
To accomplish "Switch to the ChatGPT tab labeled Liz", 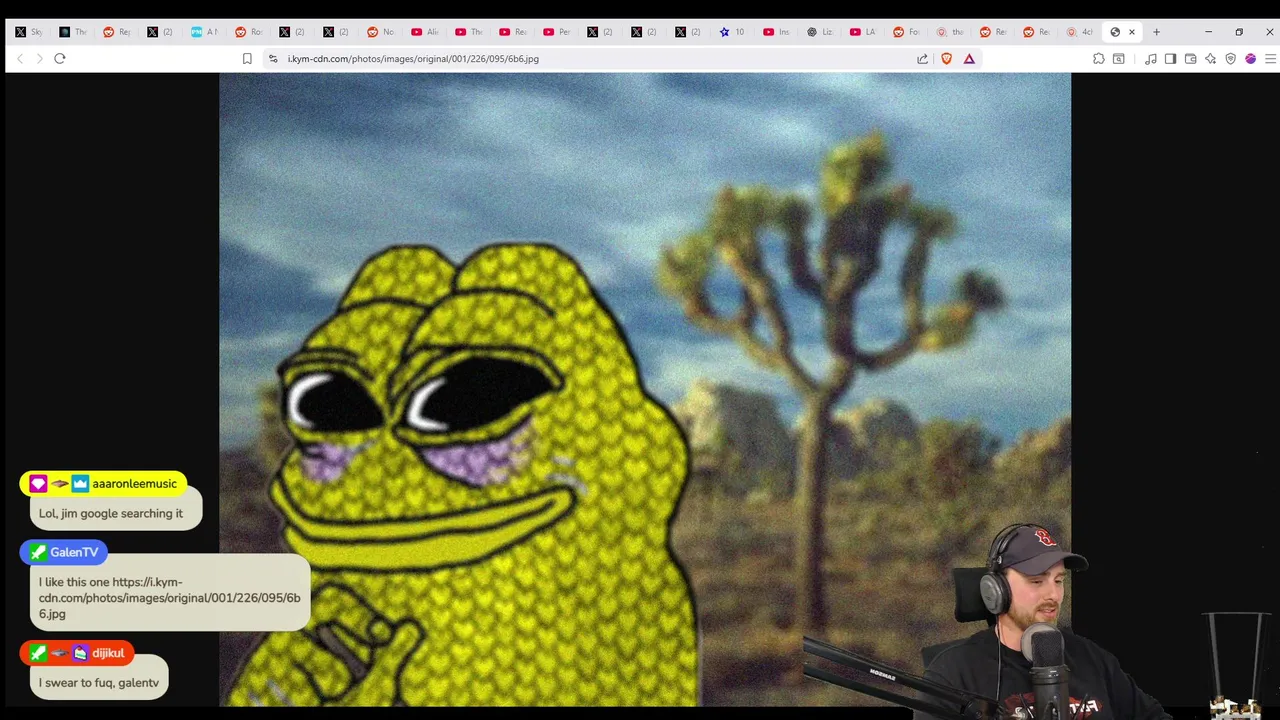I will [x=820, y=32].
